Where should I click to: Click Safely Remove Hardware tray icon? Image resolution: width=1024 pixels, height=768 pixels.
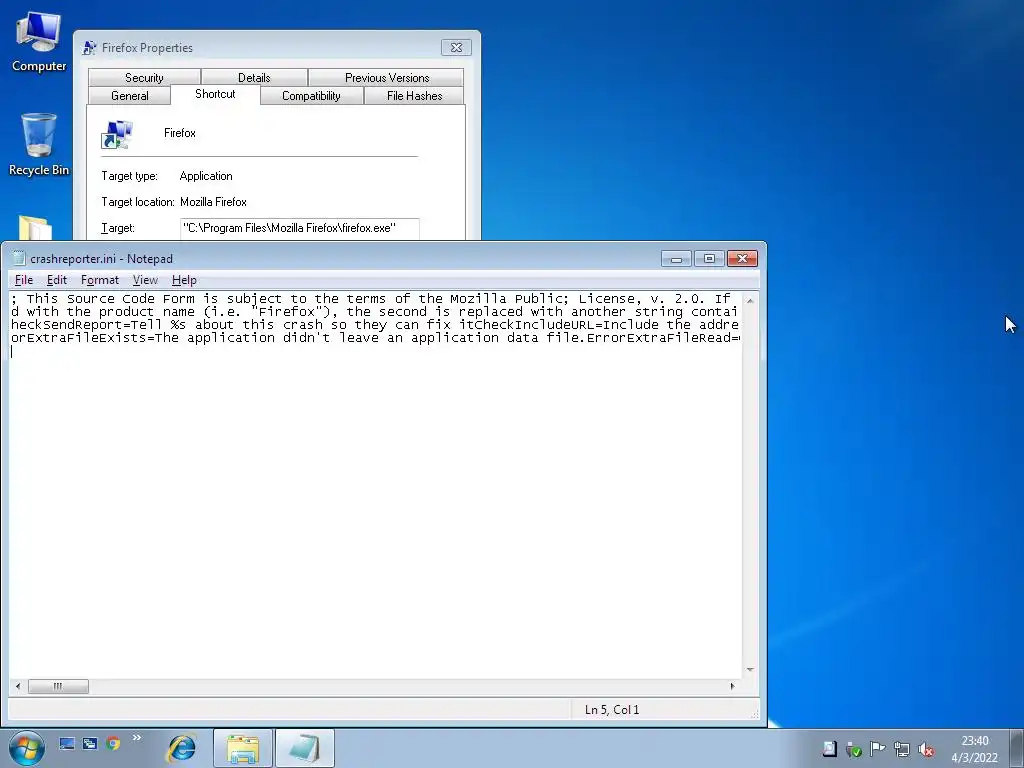tap(854, 749)
